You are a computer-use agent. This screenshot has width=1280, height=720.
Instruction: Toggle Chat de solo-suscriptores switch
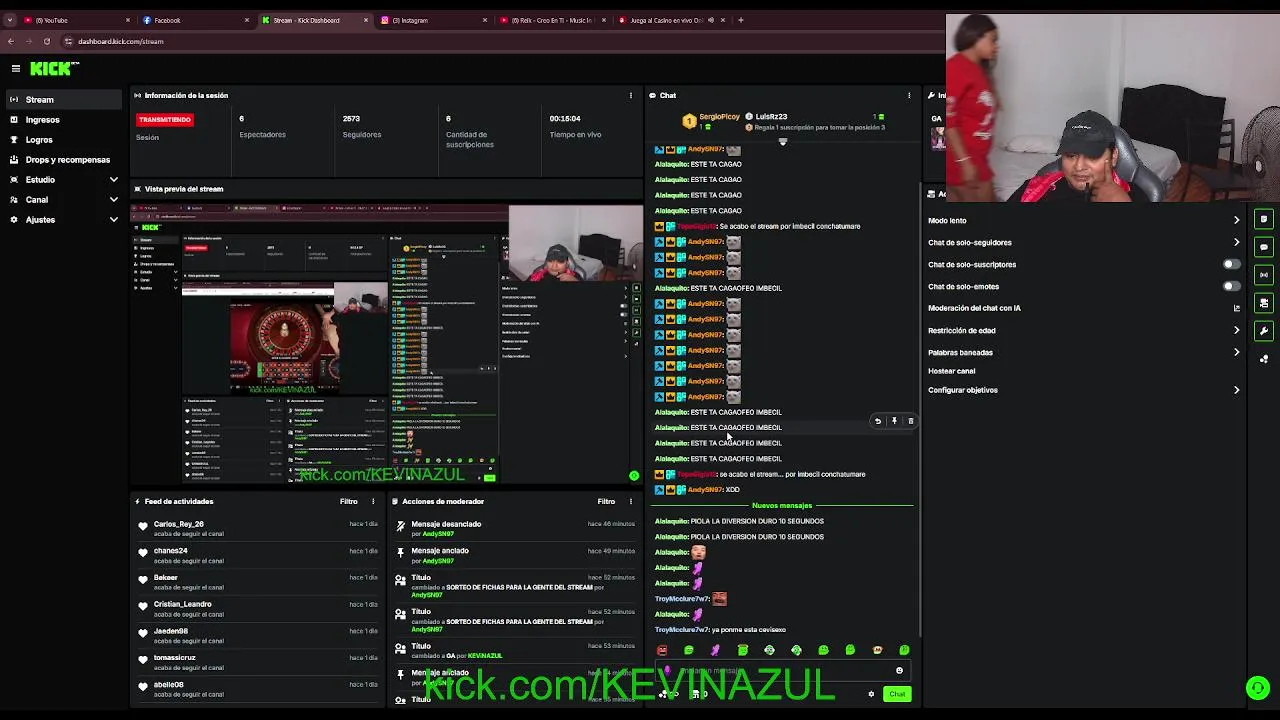(1232, 264)
